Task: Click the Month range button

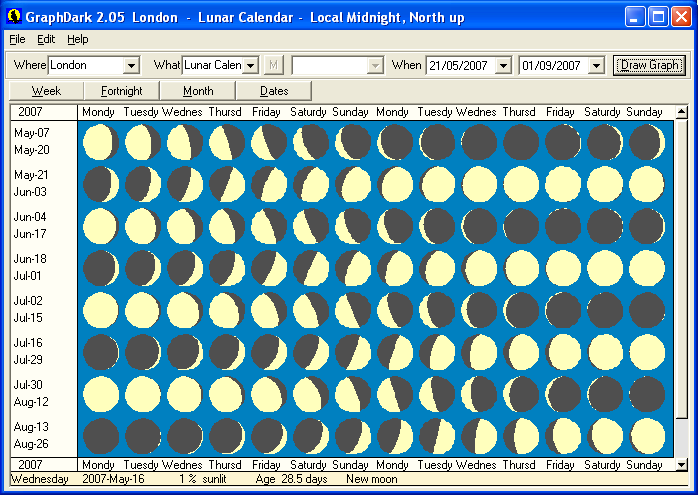Action: pos(198,91)
